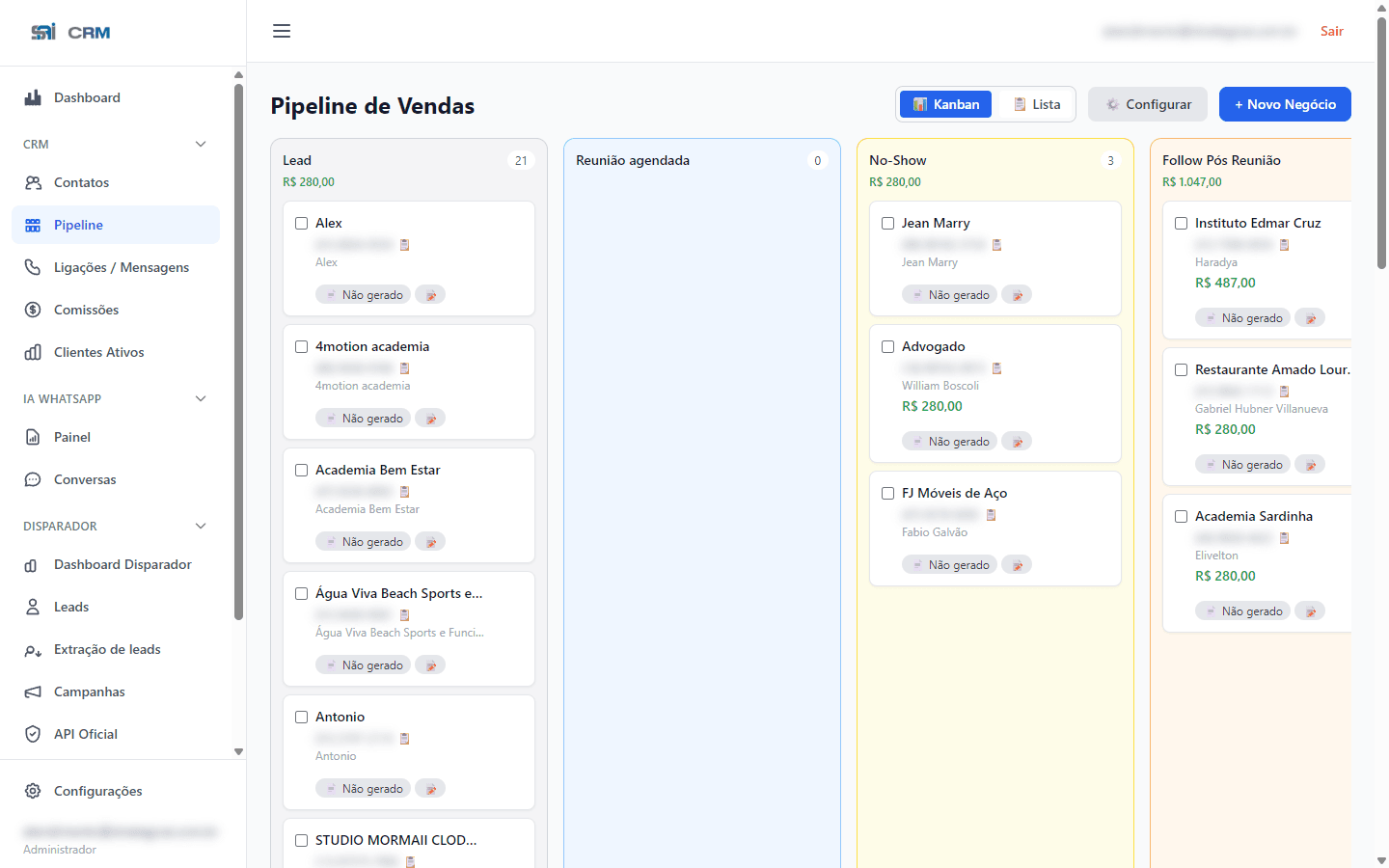This screenshot has height=868, width=1389.
Task: Collapse the CRM sidebar section
Action: click(x=201, y=144)
